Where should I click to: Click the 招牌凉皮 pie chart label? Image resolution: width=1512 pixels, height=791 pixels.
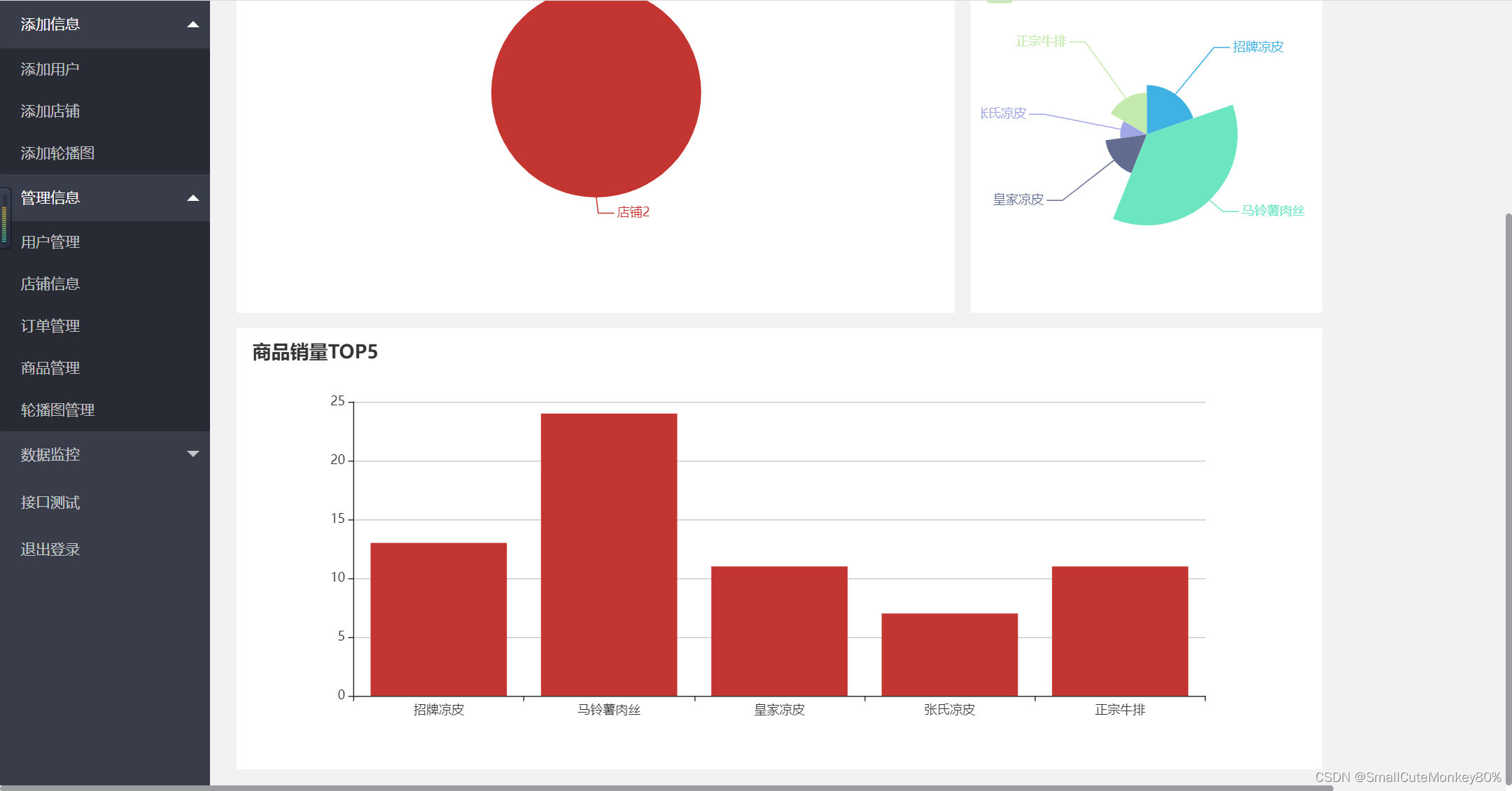pos(1258,47)
